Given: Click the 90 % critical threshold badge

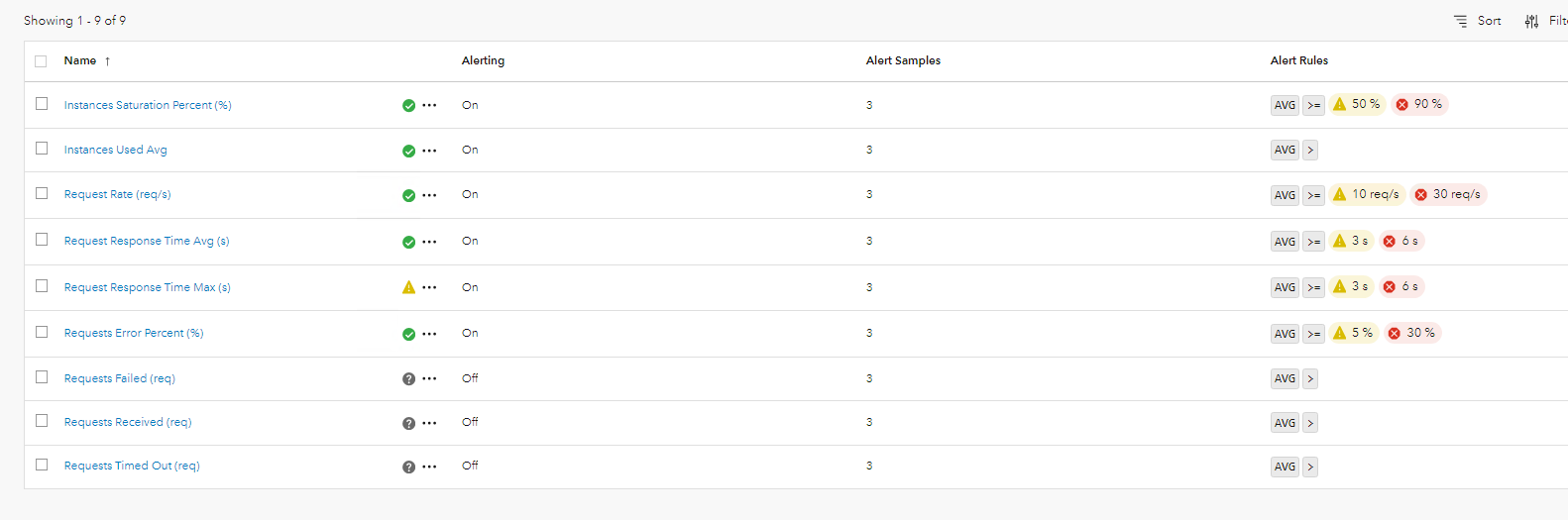Looking at the screenshot, I should point(1419,104).
